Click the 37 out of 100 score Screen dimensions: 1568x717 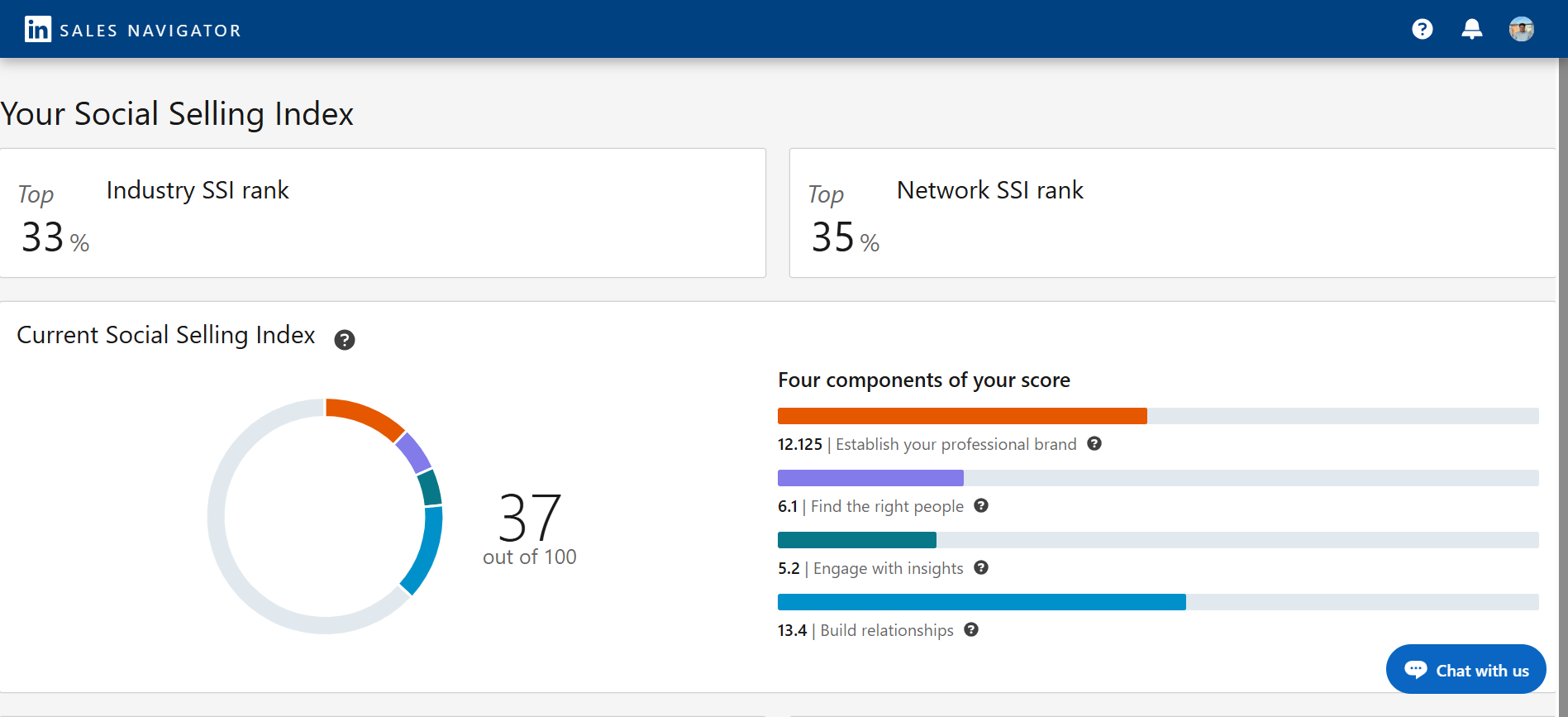point(530,528)
